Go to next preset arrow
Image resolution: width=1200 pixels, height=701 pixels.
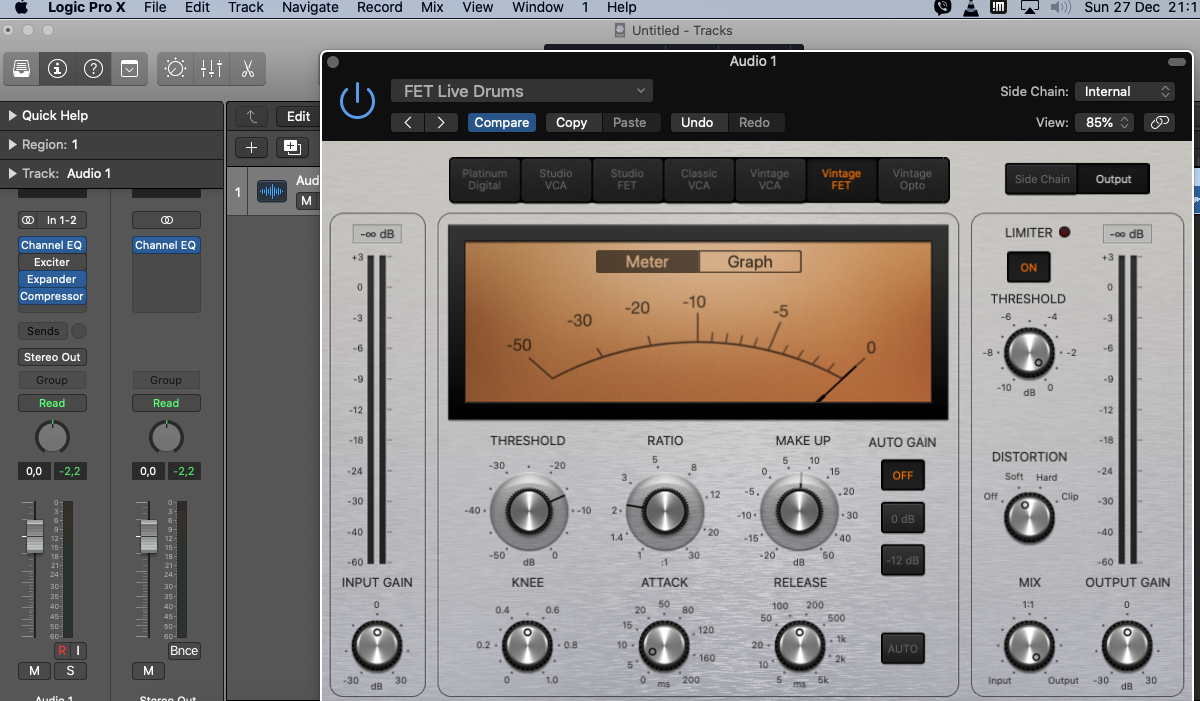tap(441, 122)
